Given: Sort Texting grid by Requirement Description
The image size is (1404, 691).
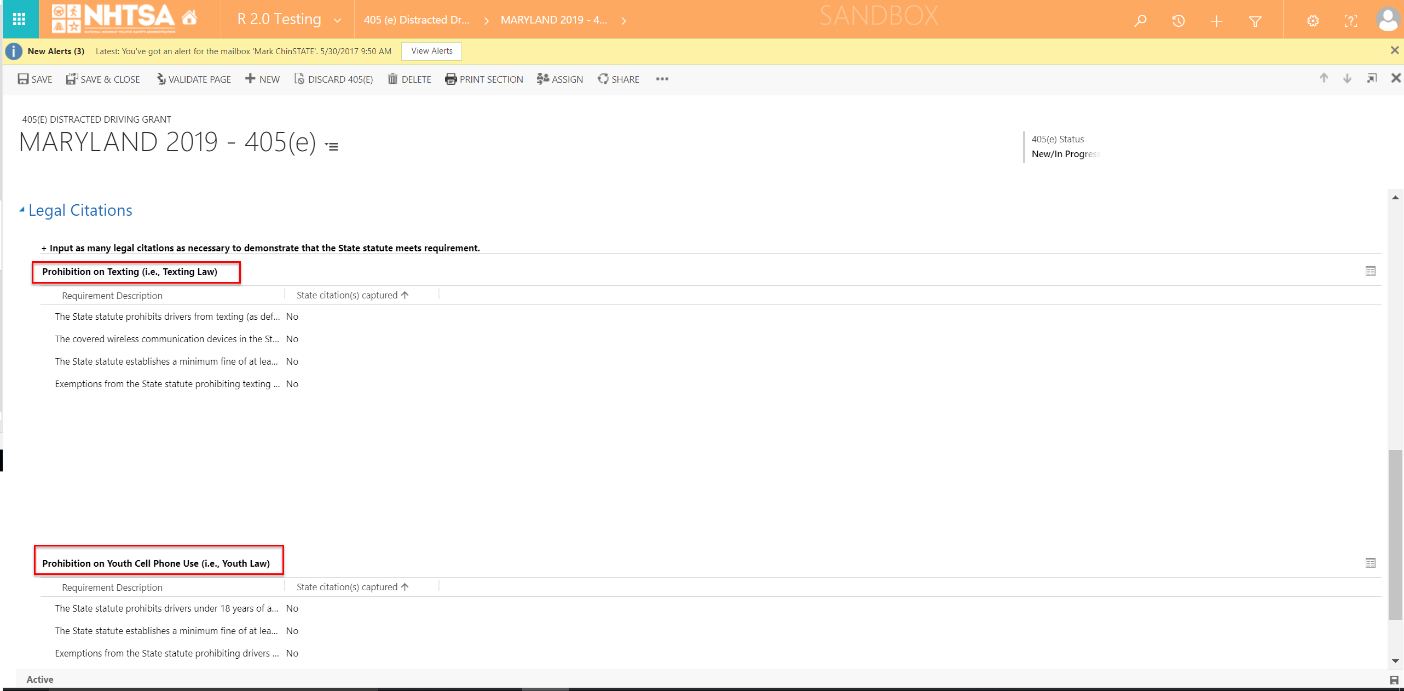Looking at the screenshot, I should point(112,296).
